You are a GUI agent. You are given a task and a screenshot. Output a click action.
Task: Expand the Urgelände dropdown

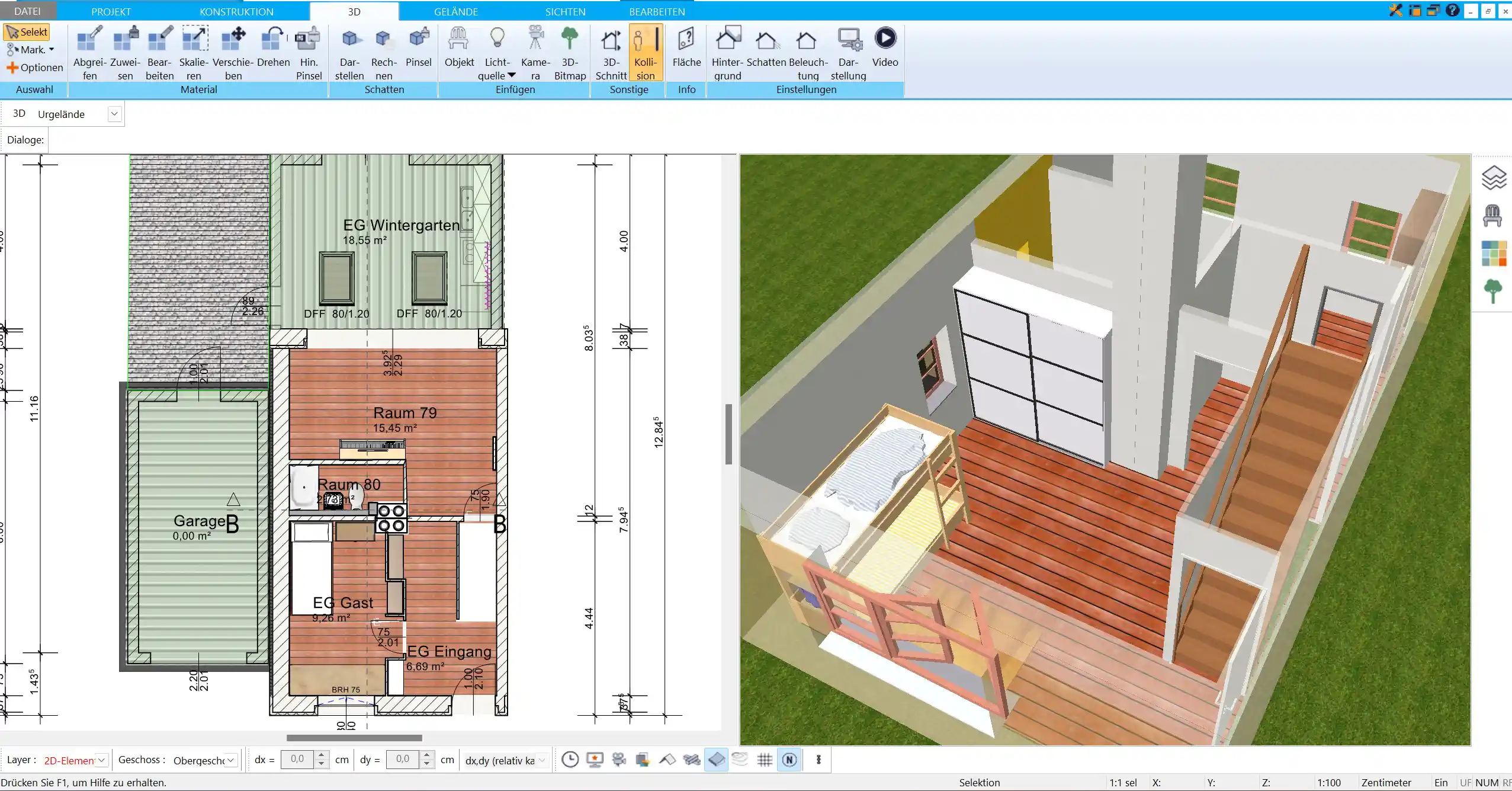point(114,114)
